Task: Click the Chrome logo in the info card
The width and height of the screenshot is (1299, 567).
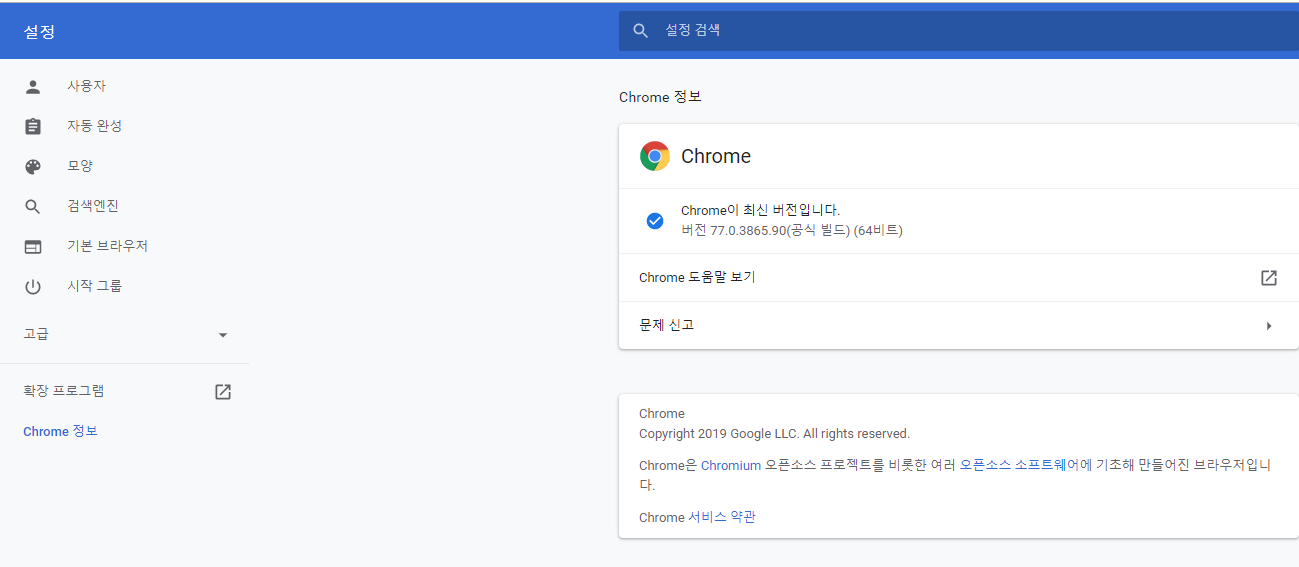Action: pos(655,156)
